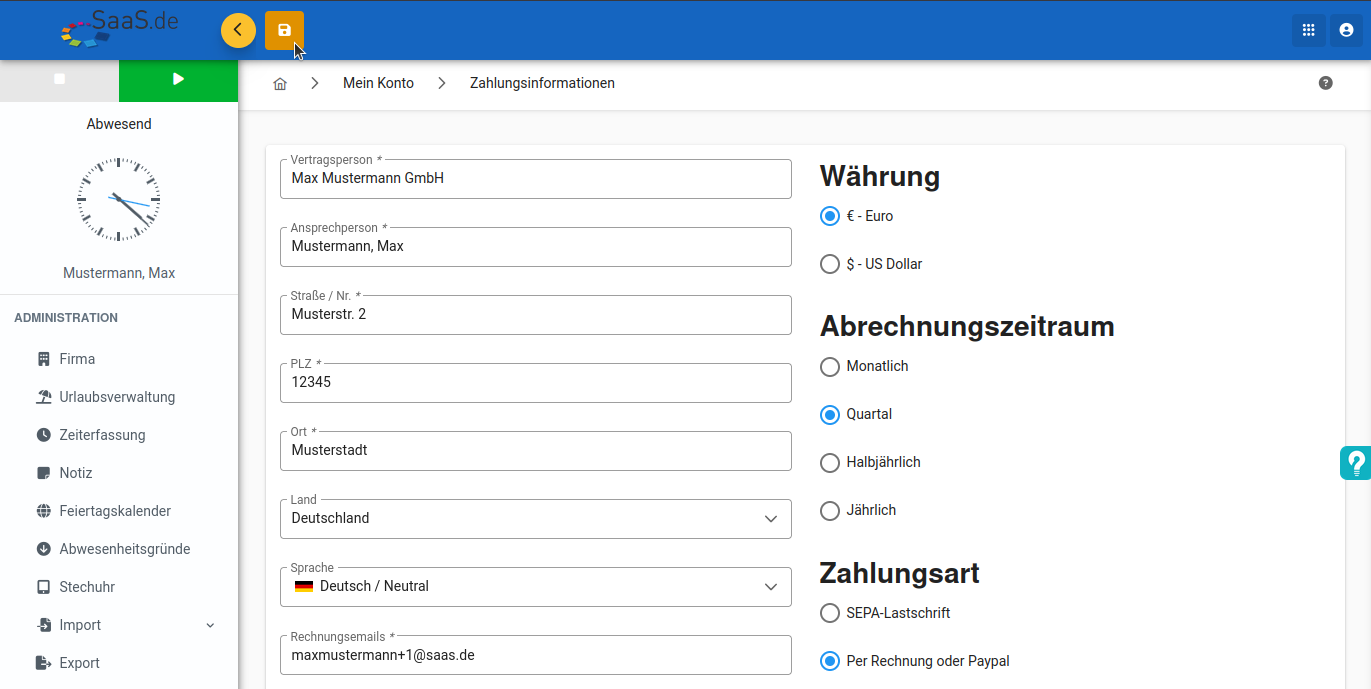1371x689 pixels.
Task: Open the user account icon
Action: click(1346, 30)
